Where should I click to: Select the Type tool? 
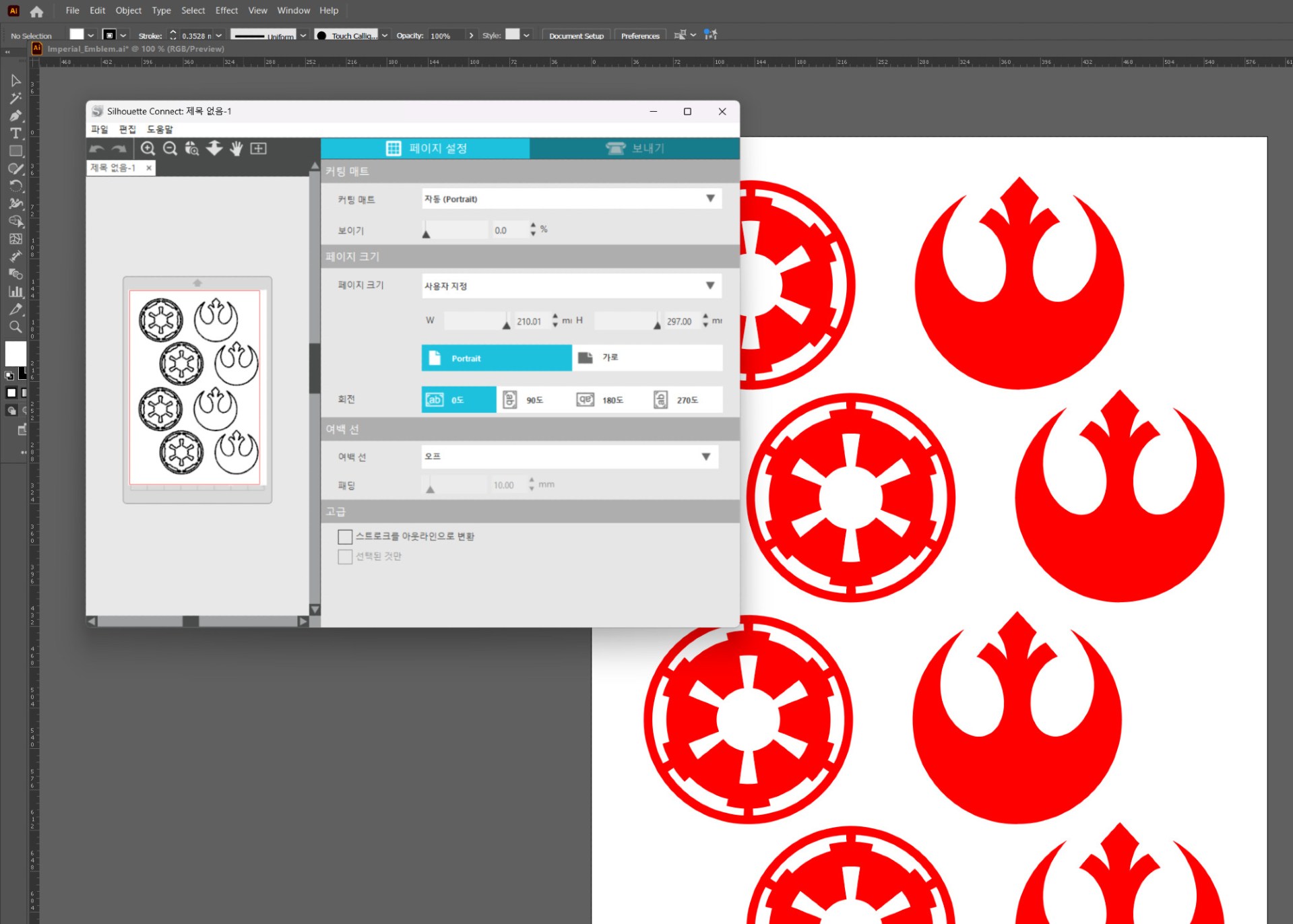(15, 133)
